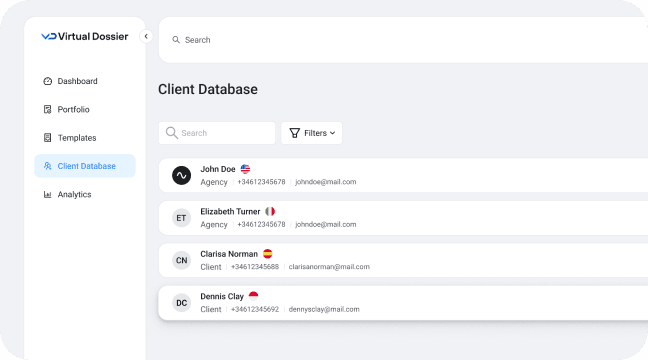648x360 pixels.
Task: Click phone number +34612345688
Action: pyautogui.click(x=255, y=267)
